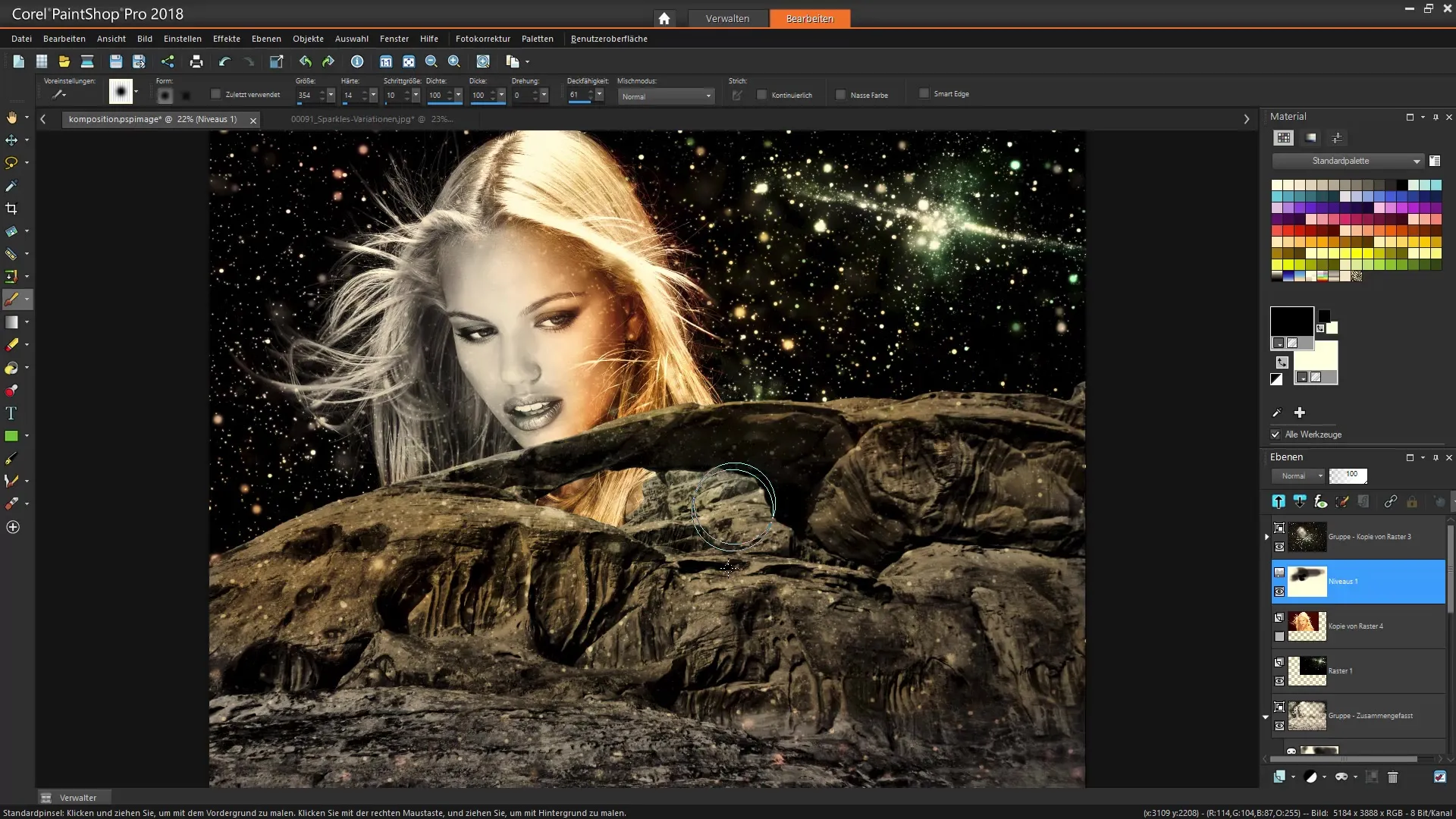This screenshot has width=1456, height=819.
Task: Click the black foreground color swatch
Action: pyautogui.click(x=1292, y=322)
